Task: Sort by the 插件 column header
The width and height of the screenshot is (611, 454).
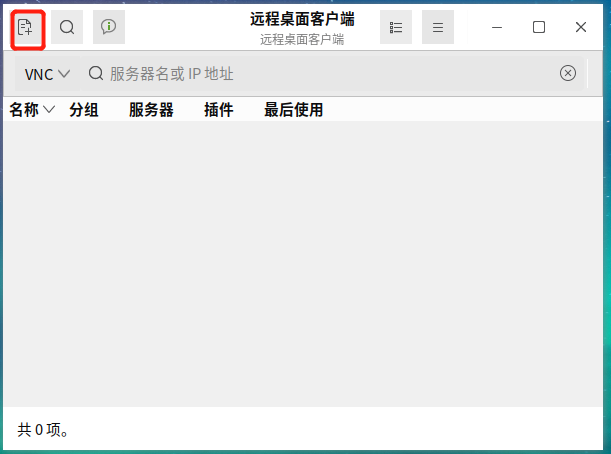Action: [218, 110]
